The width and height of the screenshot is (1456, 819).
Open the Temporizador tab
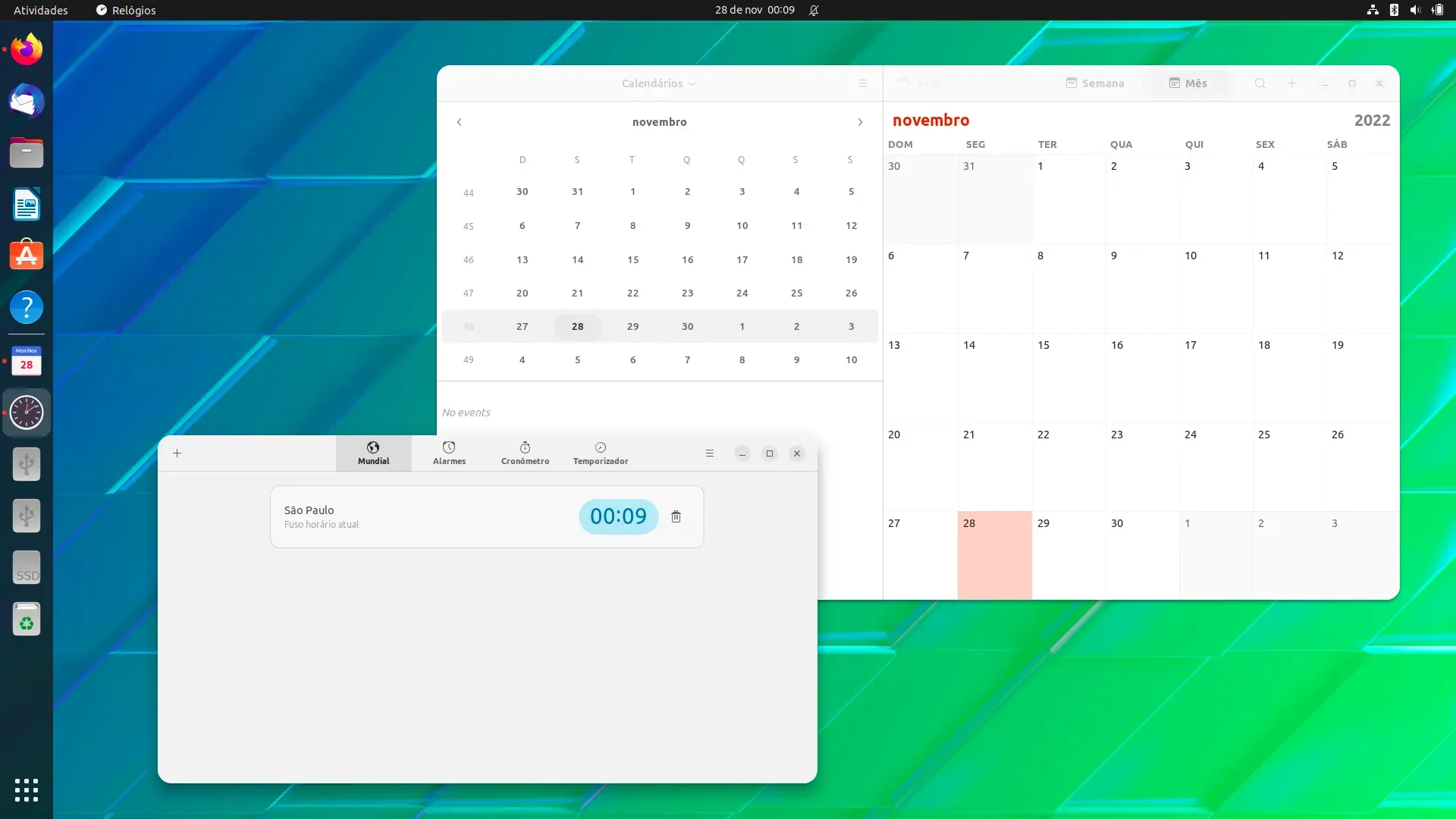[x=601, y=453]
